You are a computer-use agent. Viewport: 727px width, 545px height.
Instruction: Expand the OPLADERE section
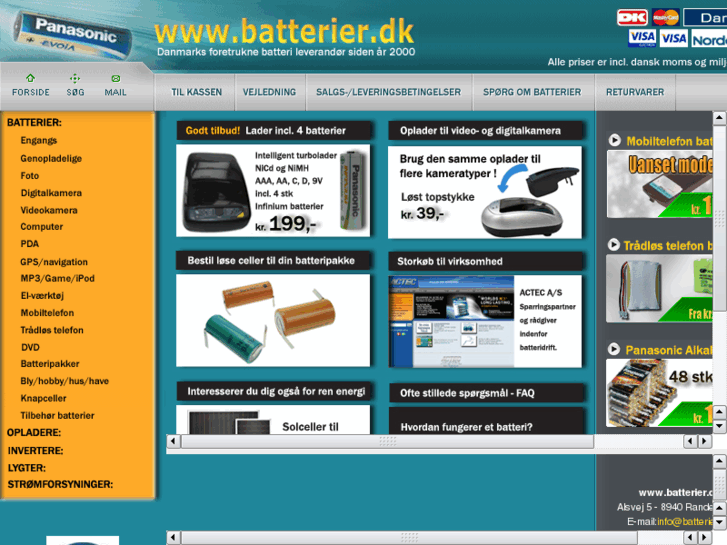pos(34,433)
